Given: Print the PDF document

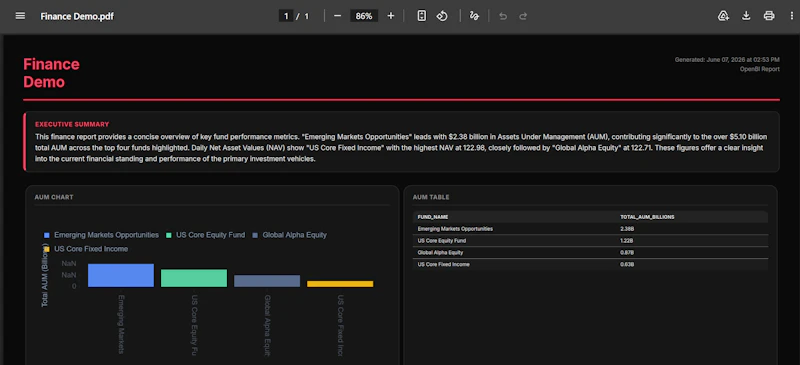Looking at the screenshot, I should coord(769,16).
